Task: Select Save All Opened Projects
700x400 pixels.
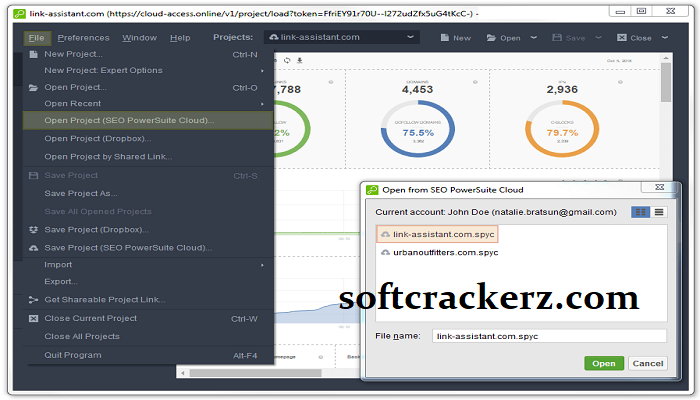Action: pos(148,212)
